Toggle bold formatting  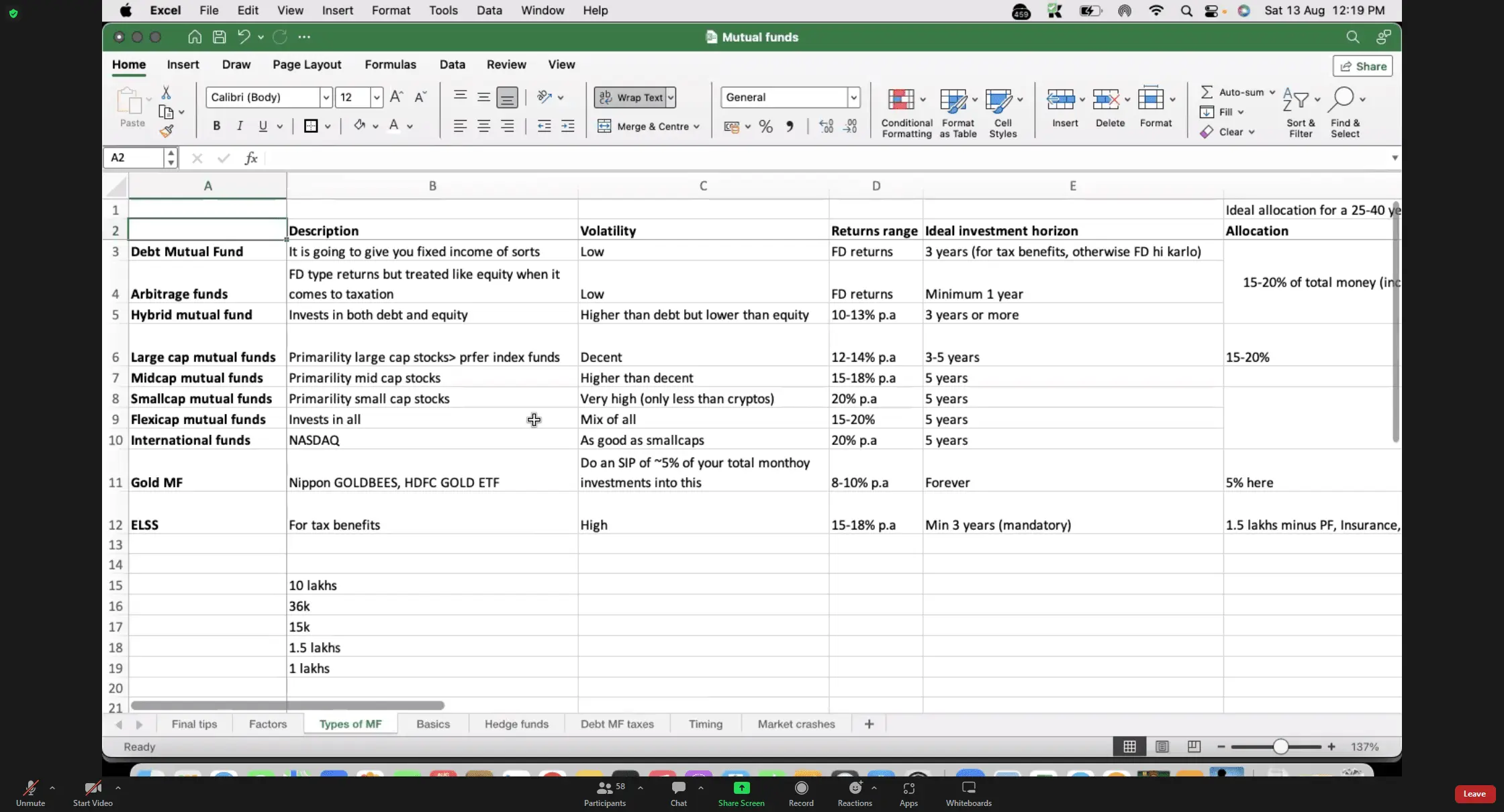click(x=216, y=126)
